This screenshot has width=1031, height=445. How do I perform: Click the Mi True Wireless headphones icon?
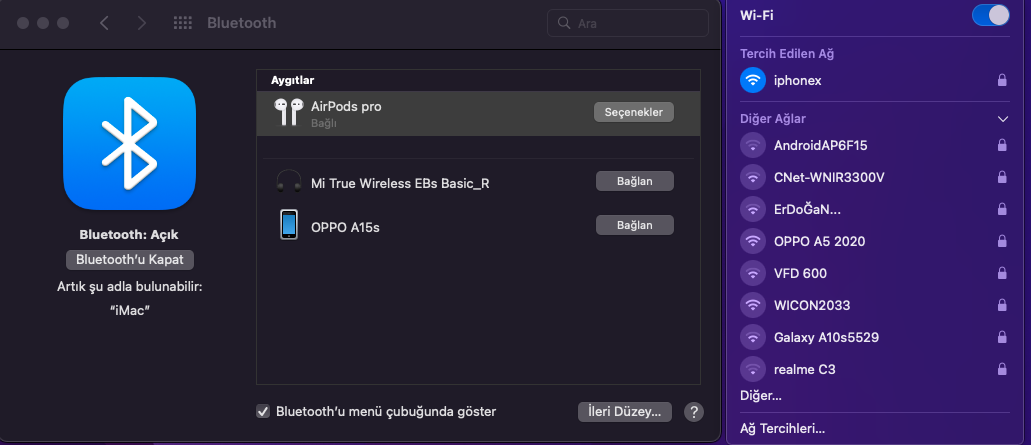coord(289,181)
